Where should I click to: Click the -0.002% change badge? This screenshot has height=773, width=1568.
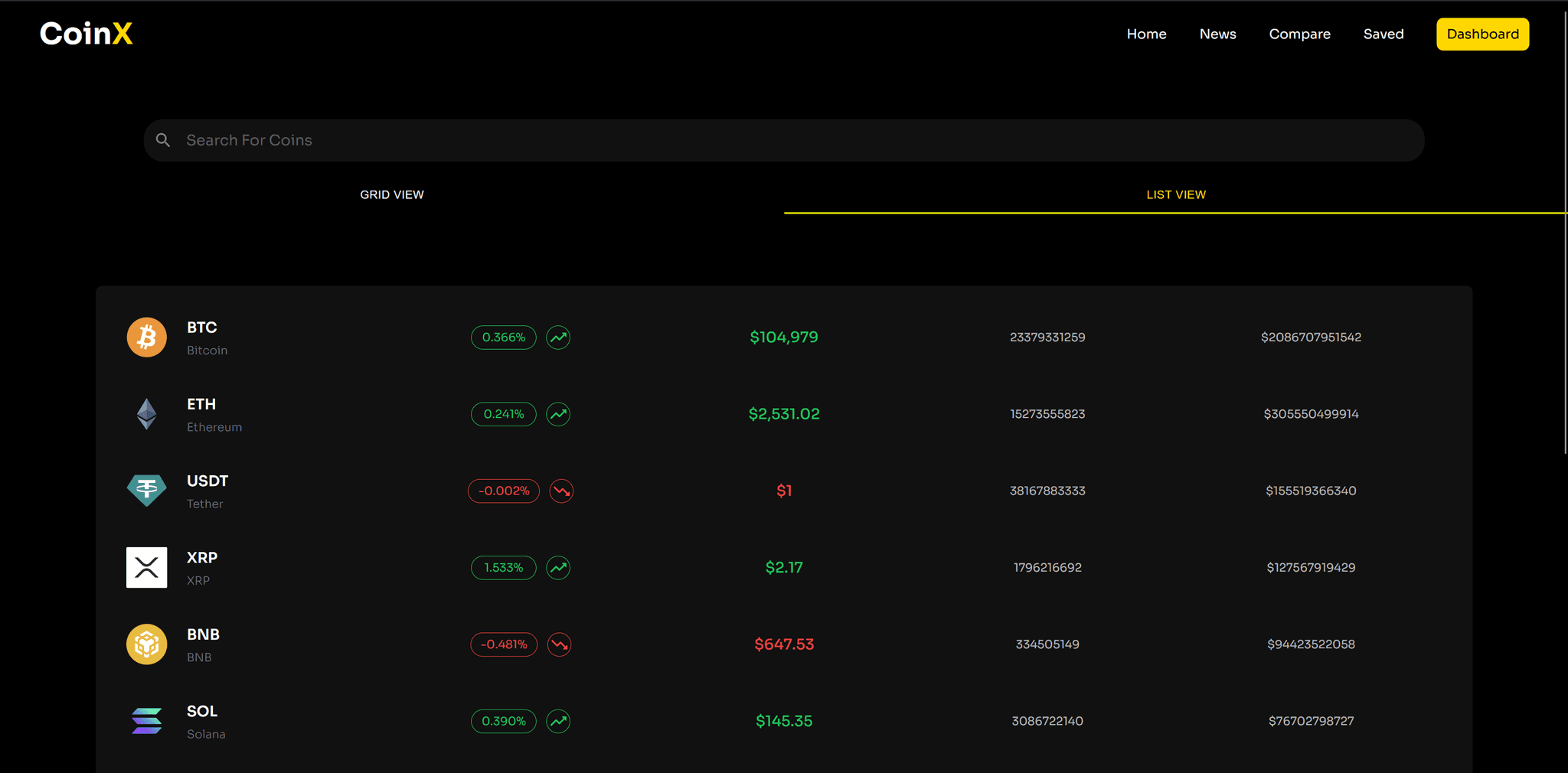pyautogui.click(x=504, y=491)
